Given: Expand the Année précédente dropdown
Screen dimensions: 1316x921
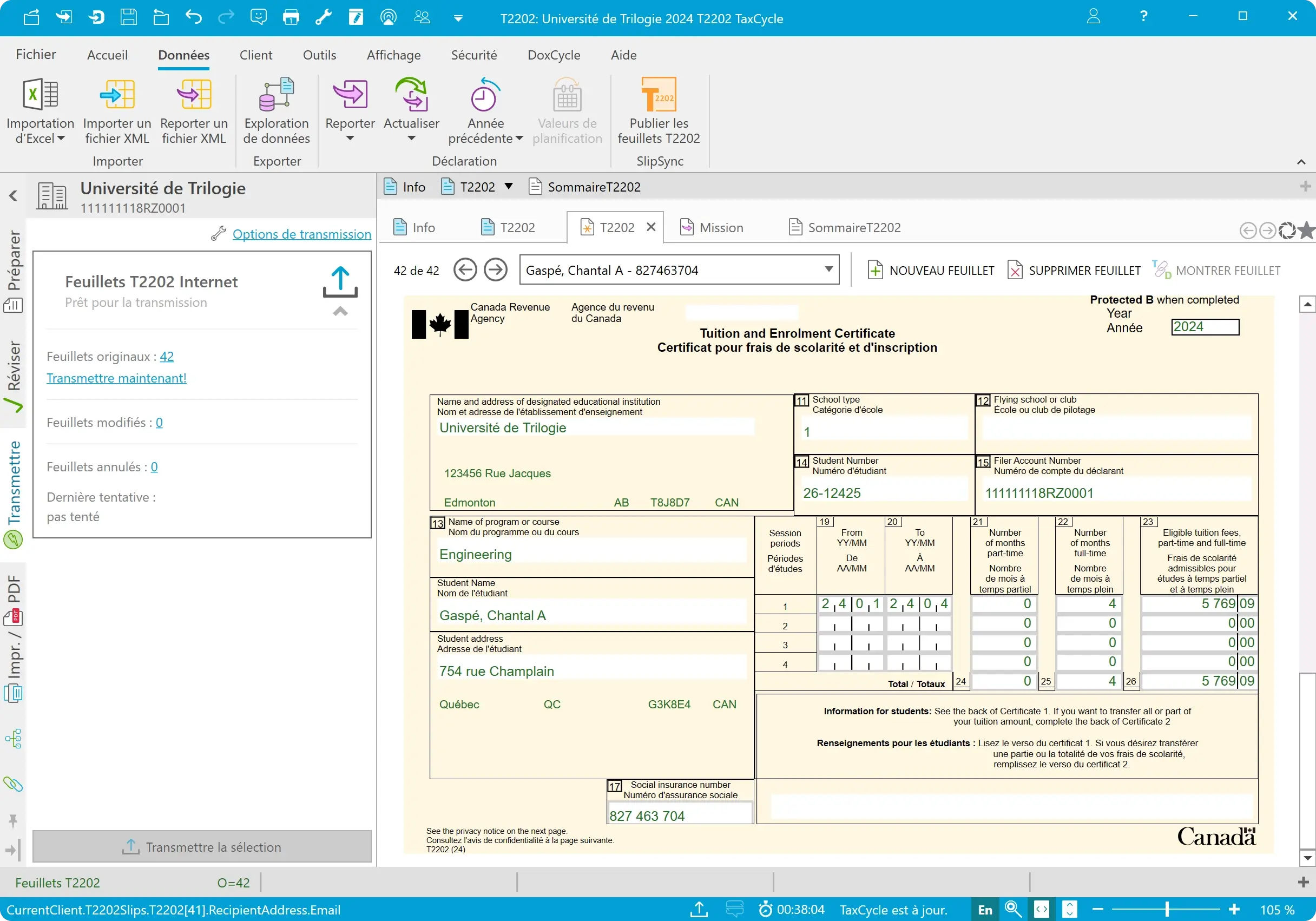Looking at the screenshot, I should coord(519,139).
